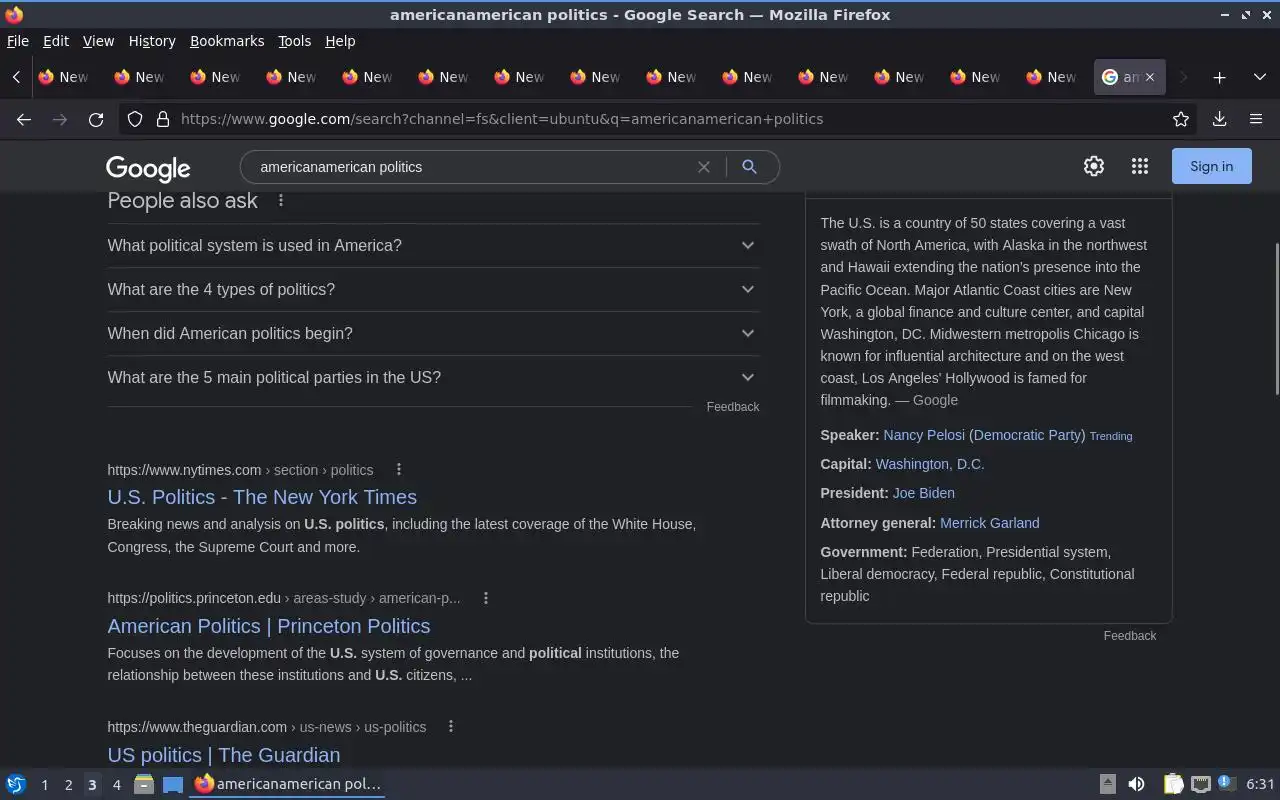Open the network status tray icon

(1201, 784)
